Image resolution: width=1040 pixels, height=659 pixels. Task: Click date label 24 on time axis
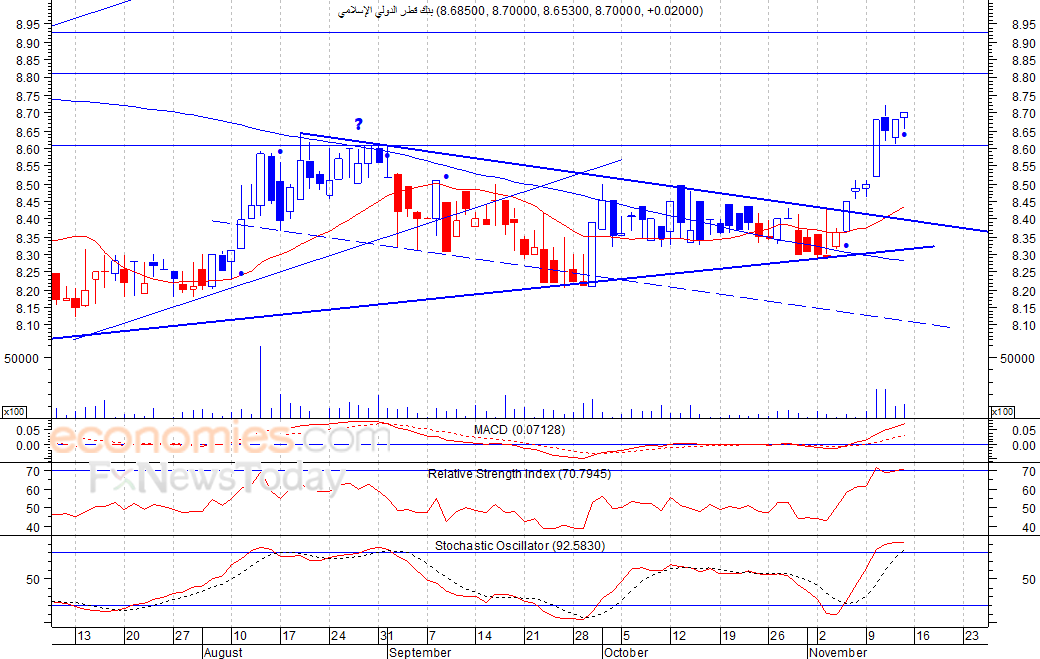click(x=338, y=636)
